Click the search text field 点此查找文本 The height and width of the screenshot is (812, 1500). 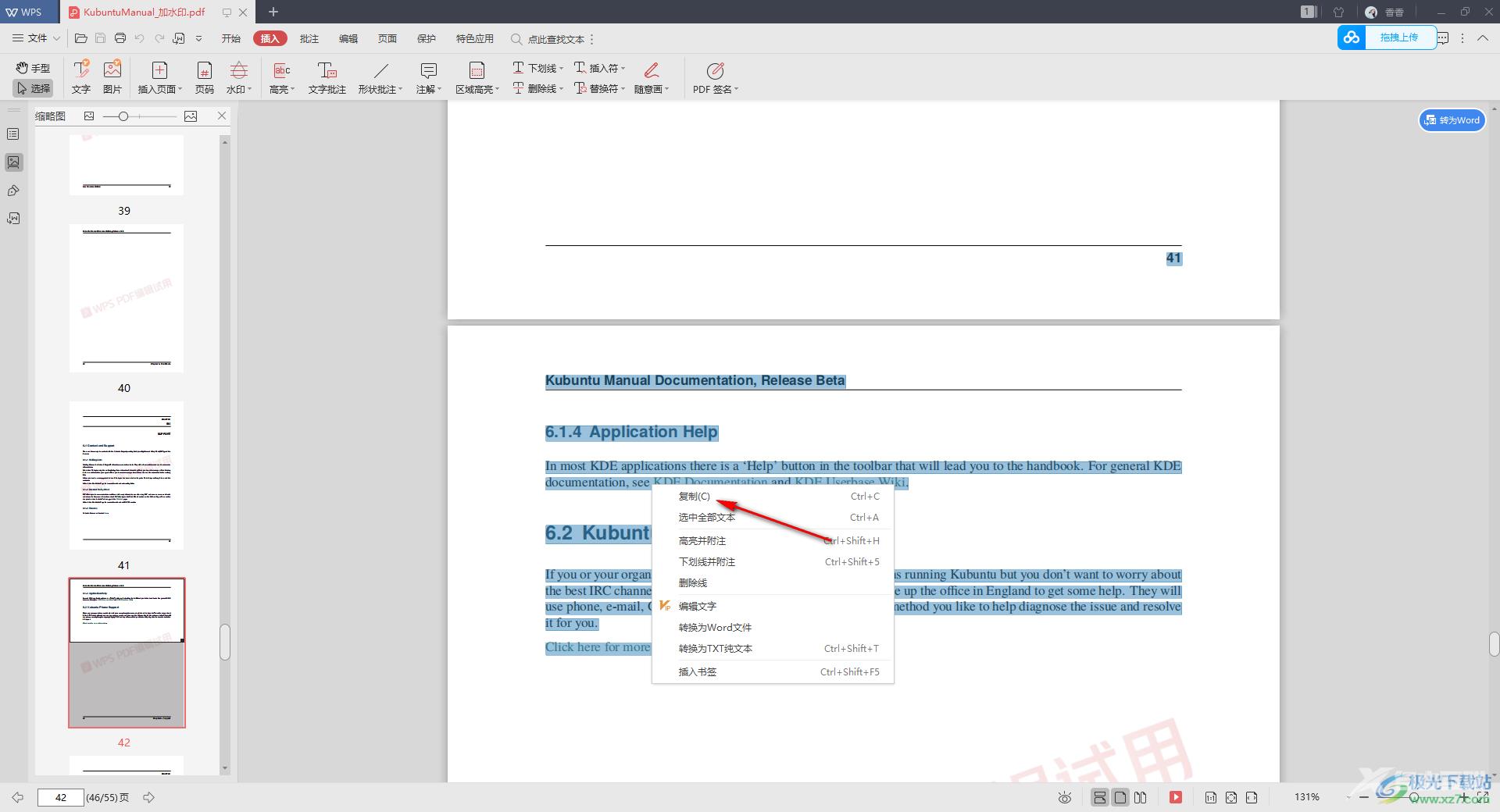(x=555, y=39)
